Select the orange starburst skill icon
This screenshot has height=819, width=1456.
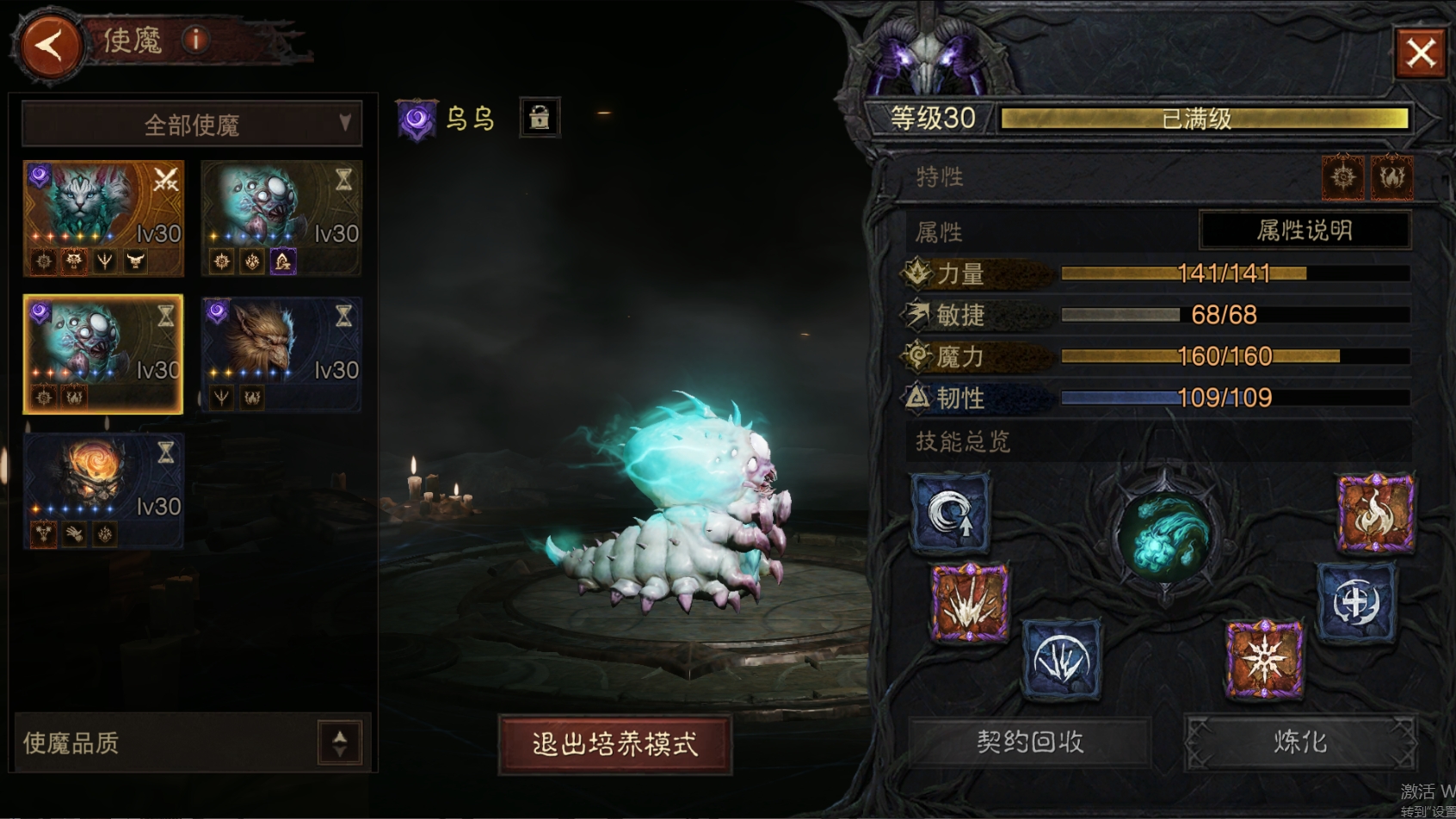(x=1263, y=660)
